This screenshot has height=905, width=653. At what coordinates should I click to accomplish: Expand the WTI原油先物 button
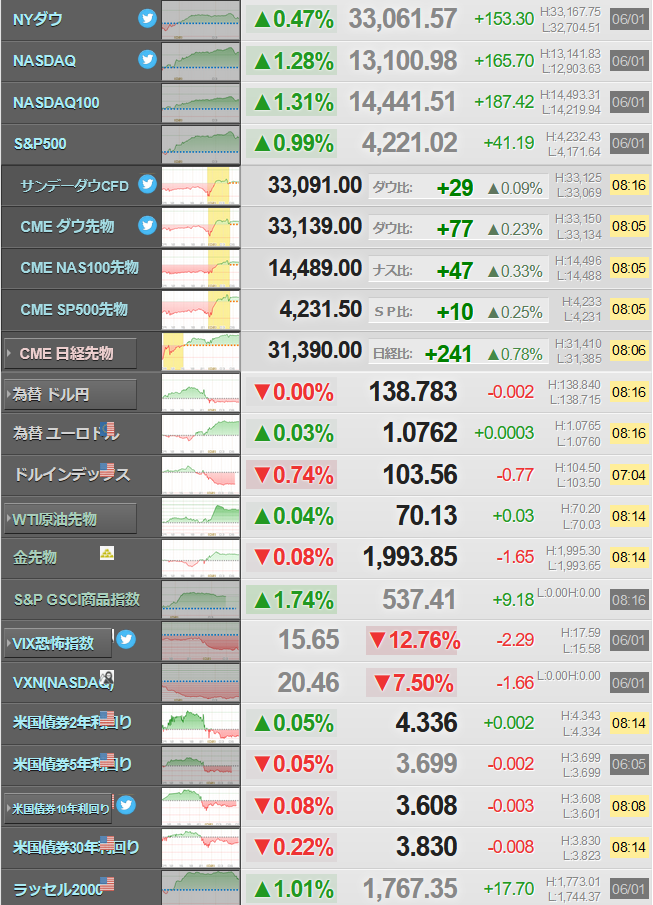70,519
